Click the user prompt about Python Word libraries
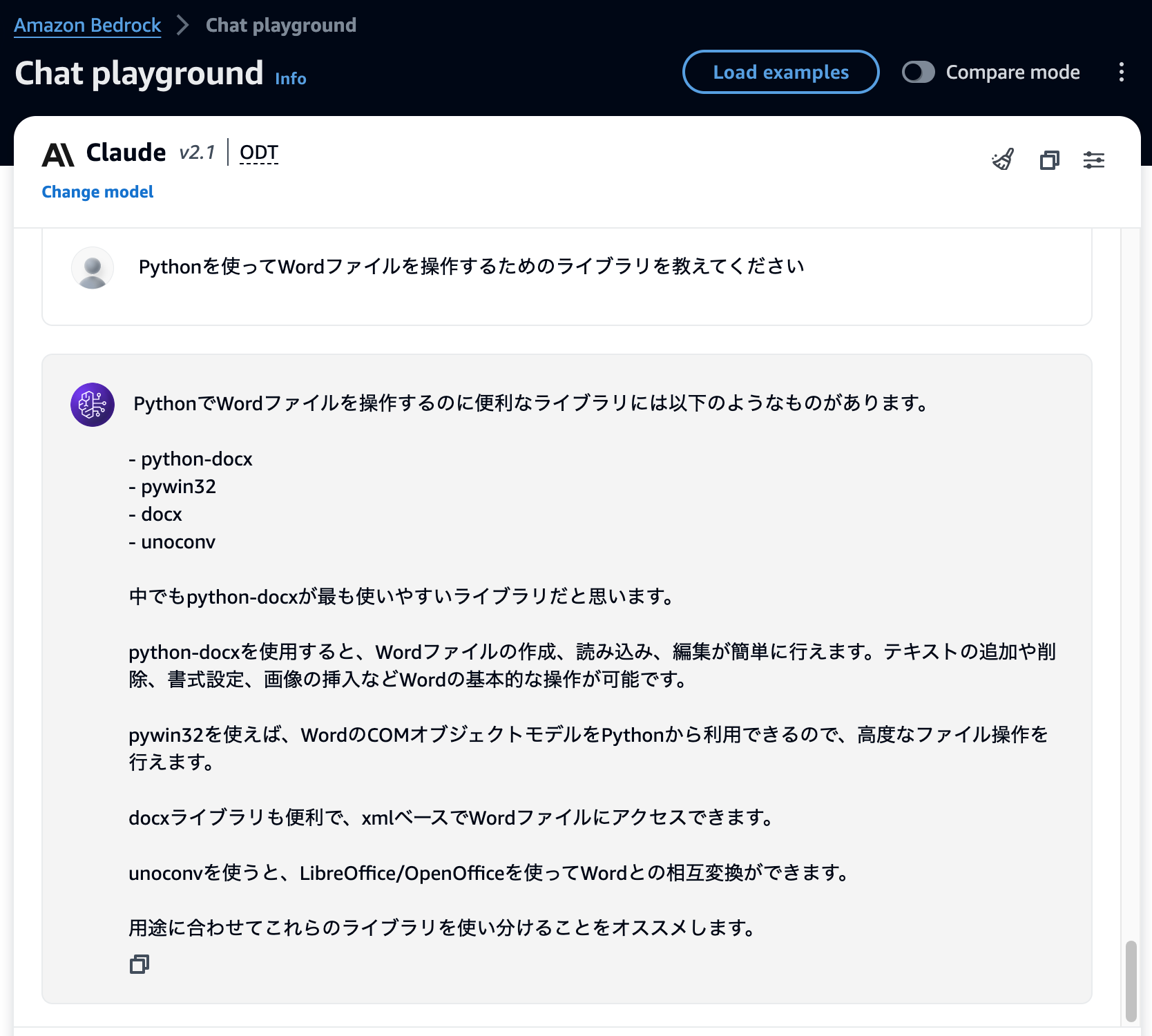 (472, 267)
